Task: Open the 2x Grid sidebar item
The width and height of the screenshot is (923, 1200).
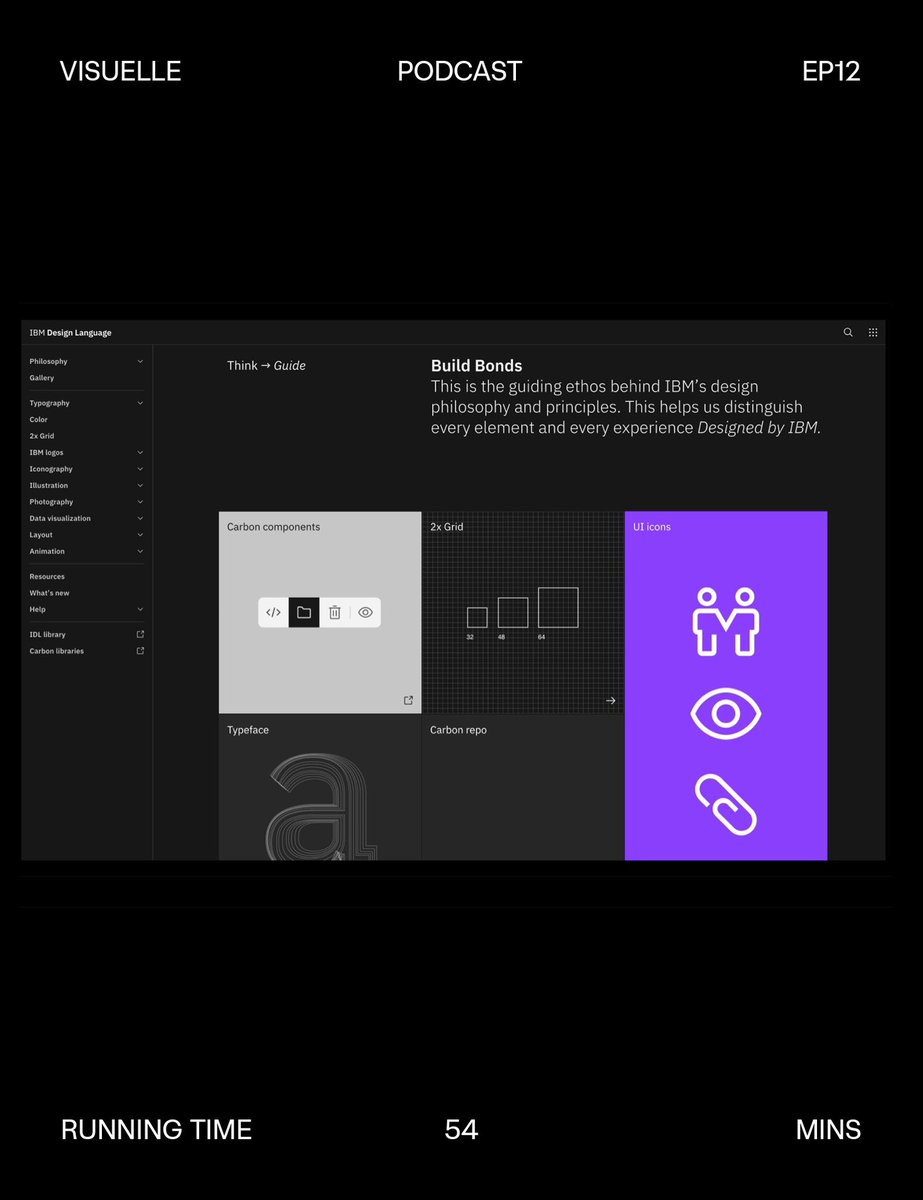Action: click(42, 436)
